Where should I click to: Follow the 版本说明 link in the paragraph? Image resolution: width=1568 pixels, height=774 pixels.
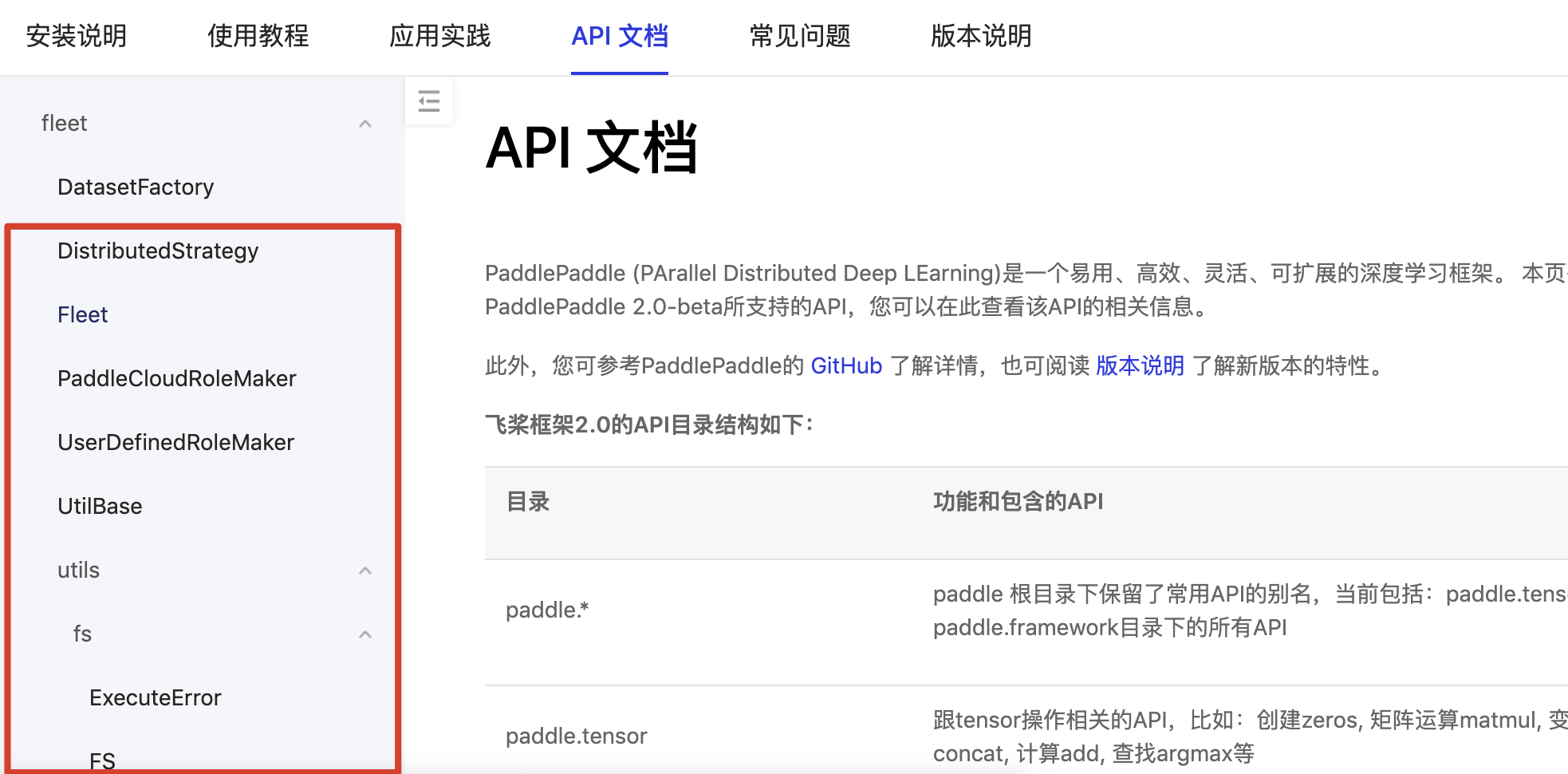click(1140, 365)
